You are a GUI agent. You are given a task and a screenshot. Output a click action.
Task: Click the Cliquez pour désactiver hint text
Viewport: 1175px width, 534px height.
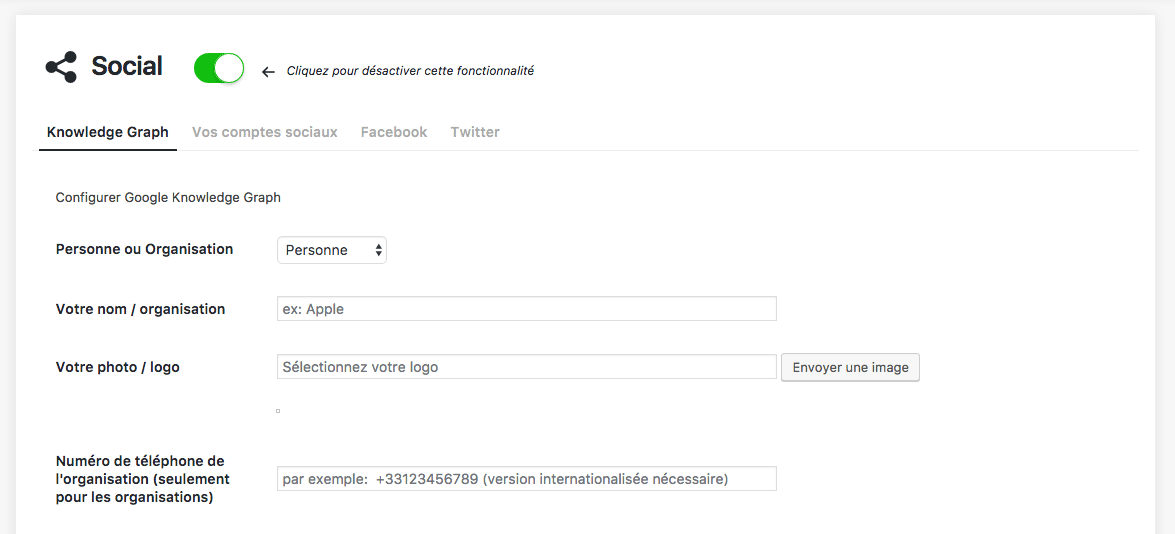pyautogui.click(x=410, y=71)
